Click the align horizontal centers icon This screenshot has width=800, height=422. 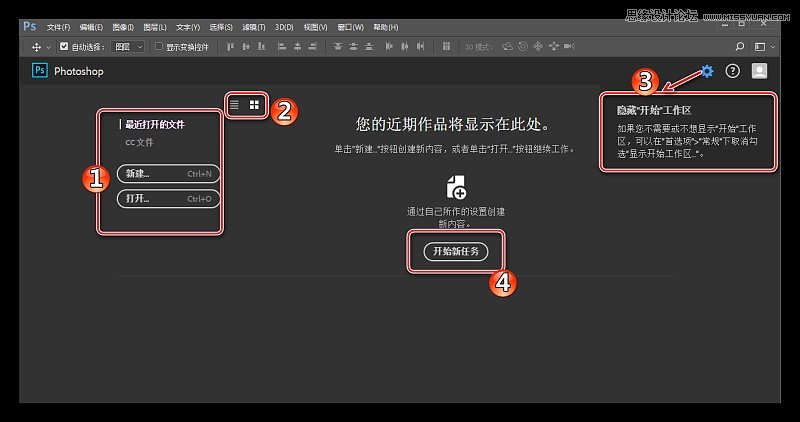tap(297, 46)
